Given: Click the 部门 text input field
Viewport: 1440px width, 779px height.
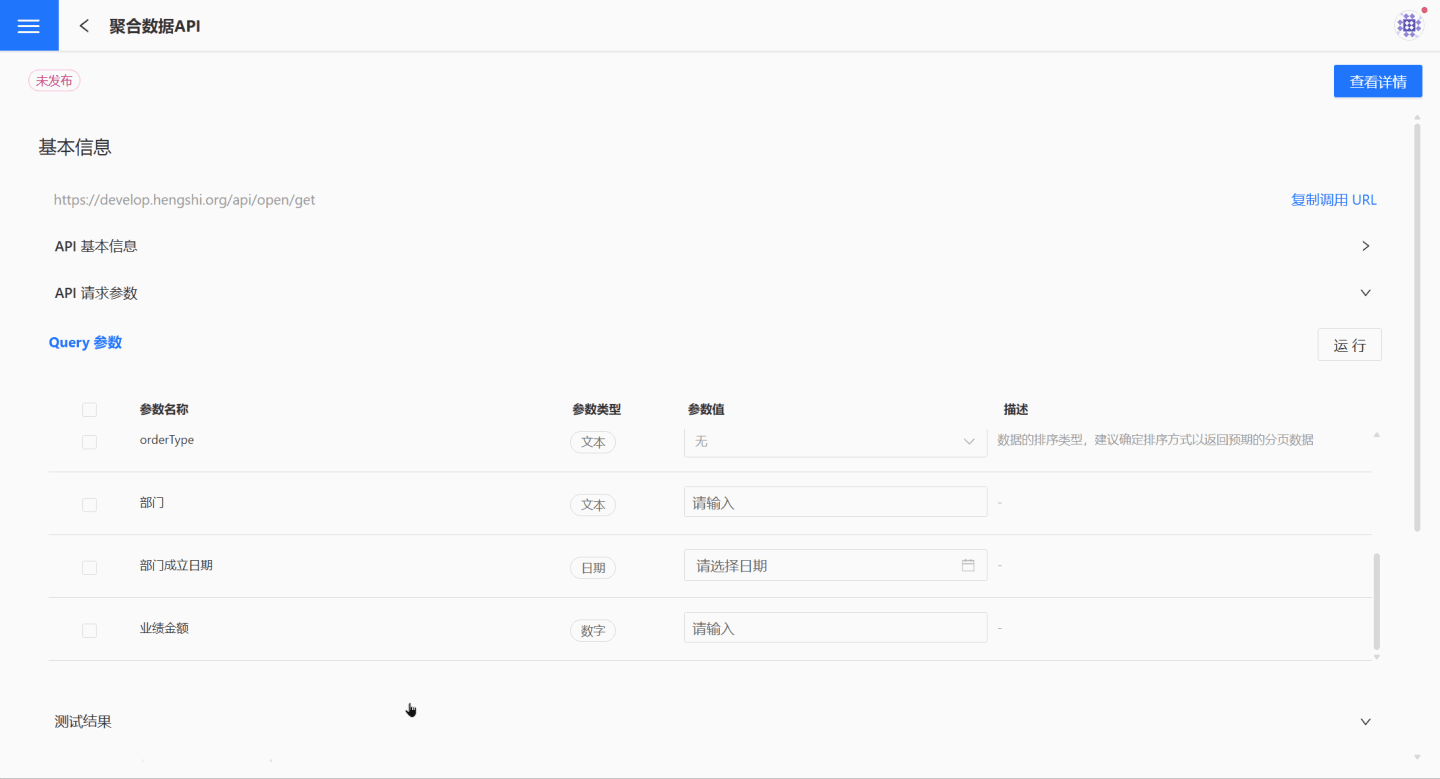Looking at the screenshot, I should 835,502.
